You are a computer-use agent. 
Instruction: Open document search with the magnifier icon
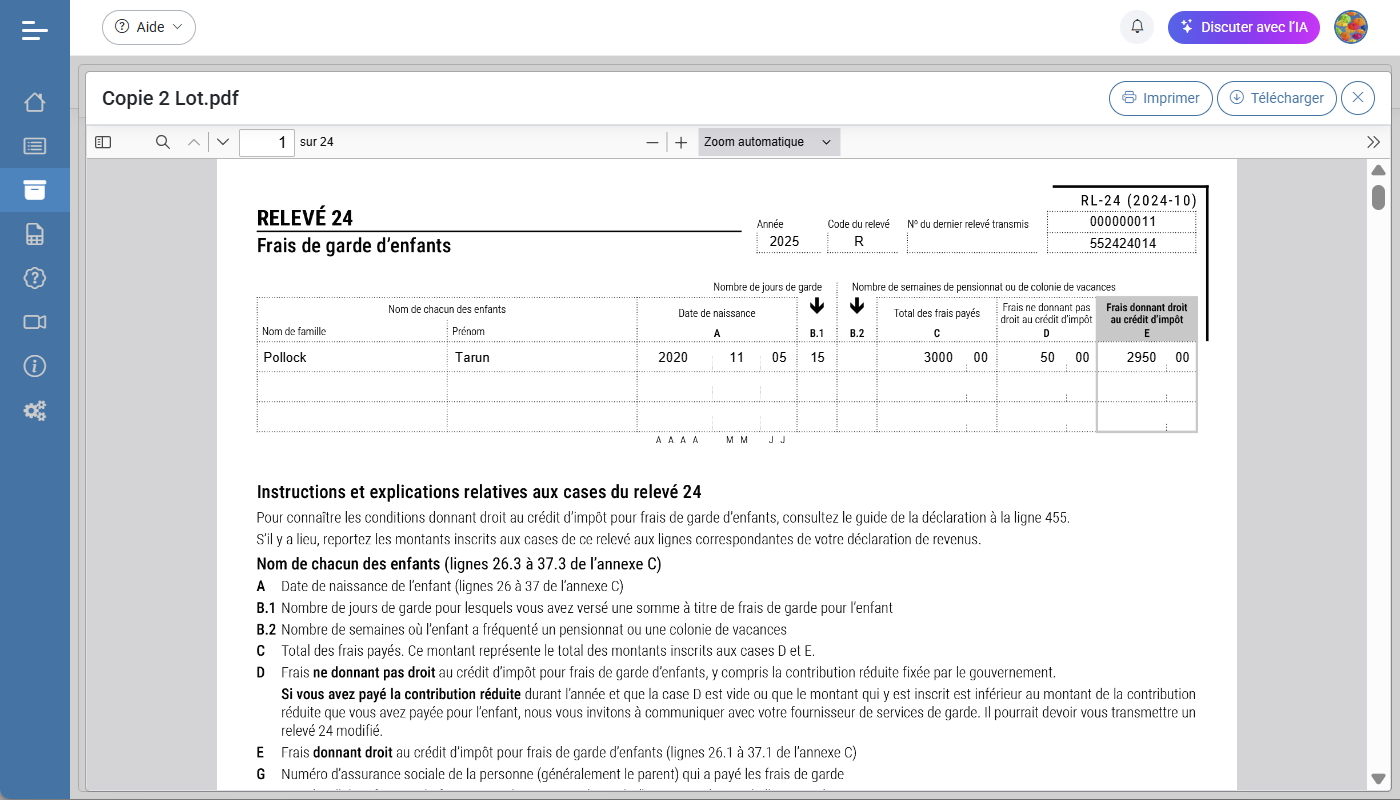[162, 142]
